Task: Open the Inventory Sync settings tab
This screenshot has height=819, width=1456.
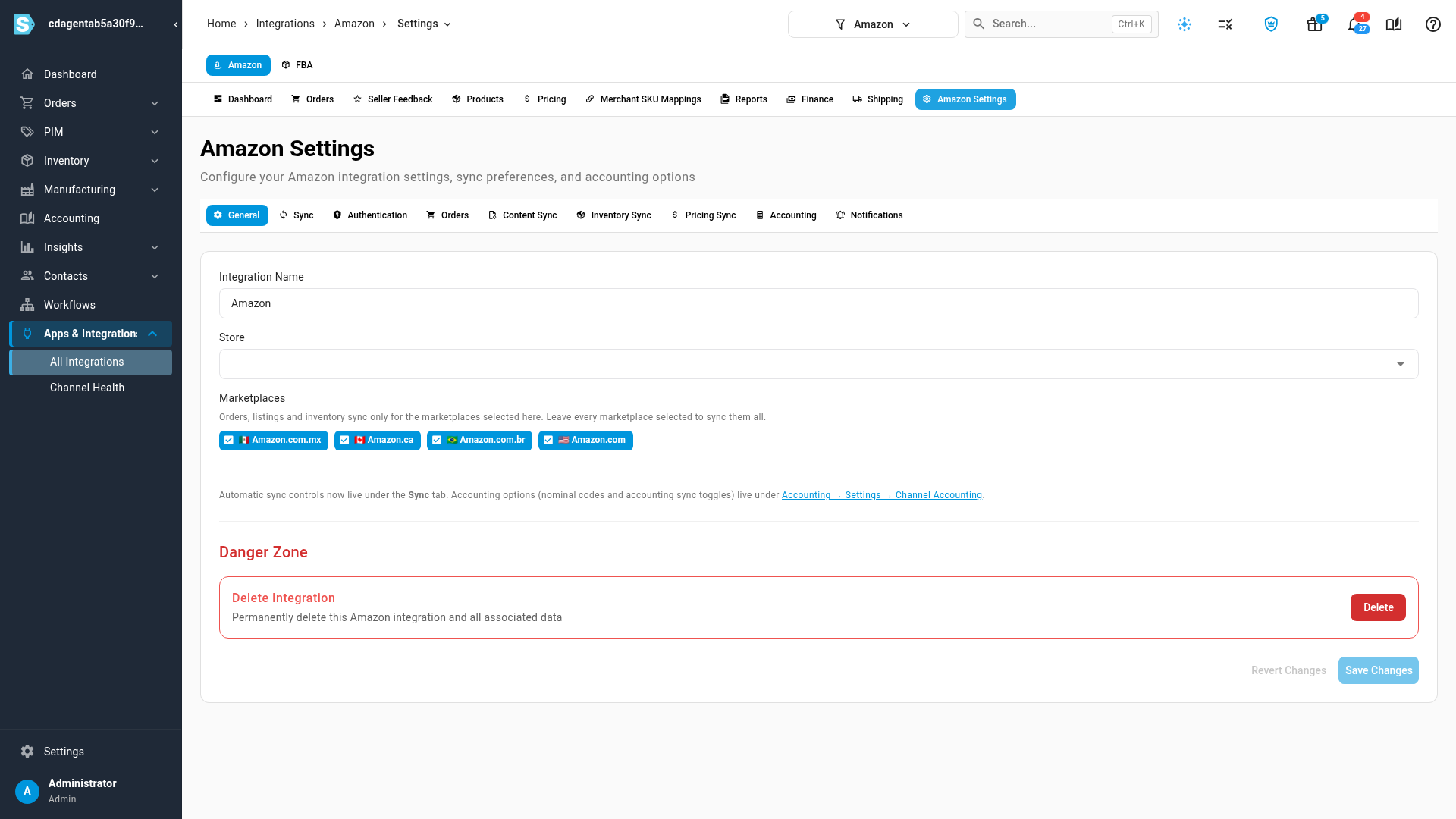Action: pos(613,215)
